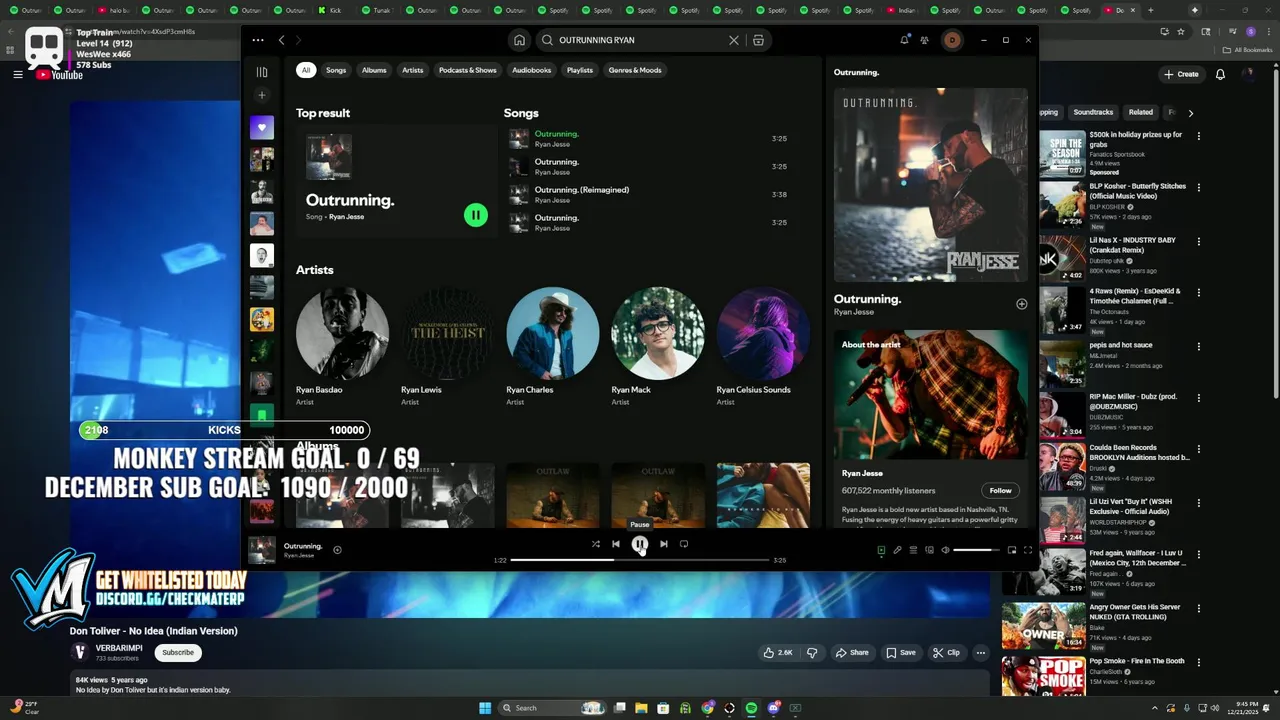Enter Spotify full screen mode

(1027, 550)
